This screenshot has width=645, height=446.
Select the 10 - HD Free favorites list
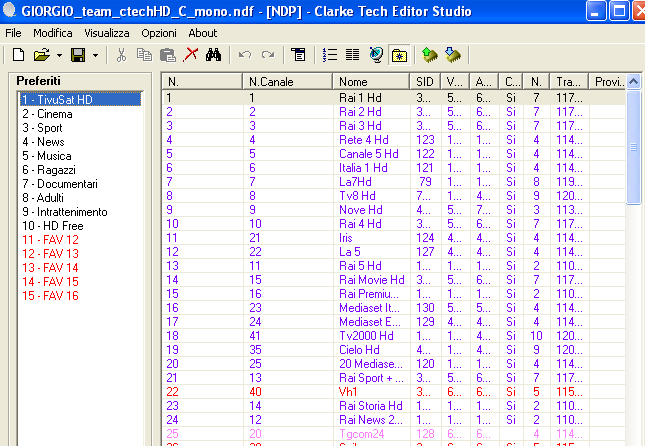[x=53, y=226]
